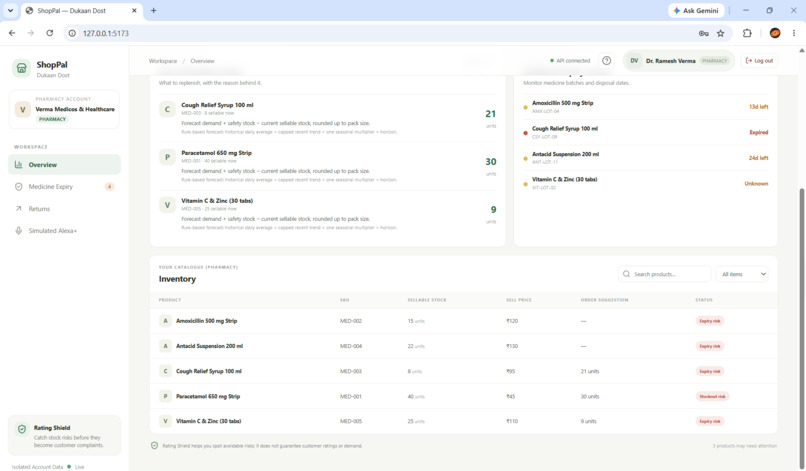Click the Stockout risk badge for Paracetamol
The height and width of the screenshot is (471, 806).
712,396
